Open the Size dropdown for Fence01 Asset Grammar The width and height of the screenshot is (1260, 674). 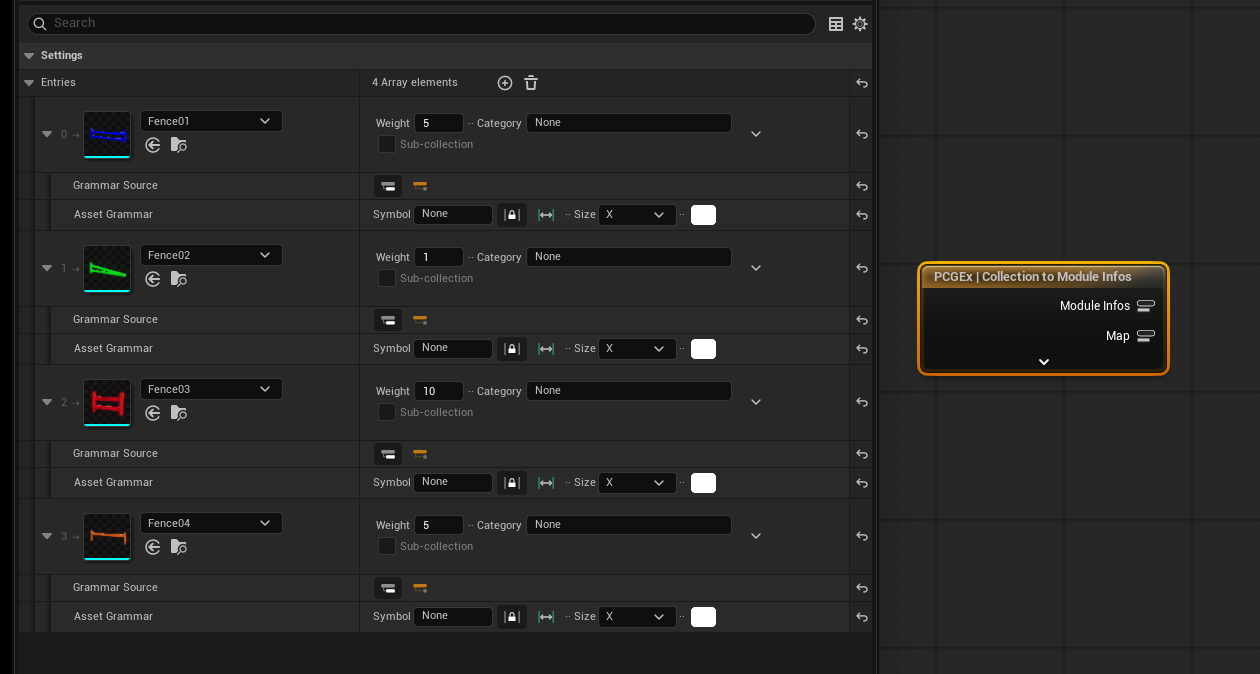point(636,215)
